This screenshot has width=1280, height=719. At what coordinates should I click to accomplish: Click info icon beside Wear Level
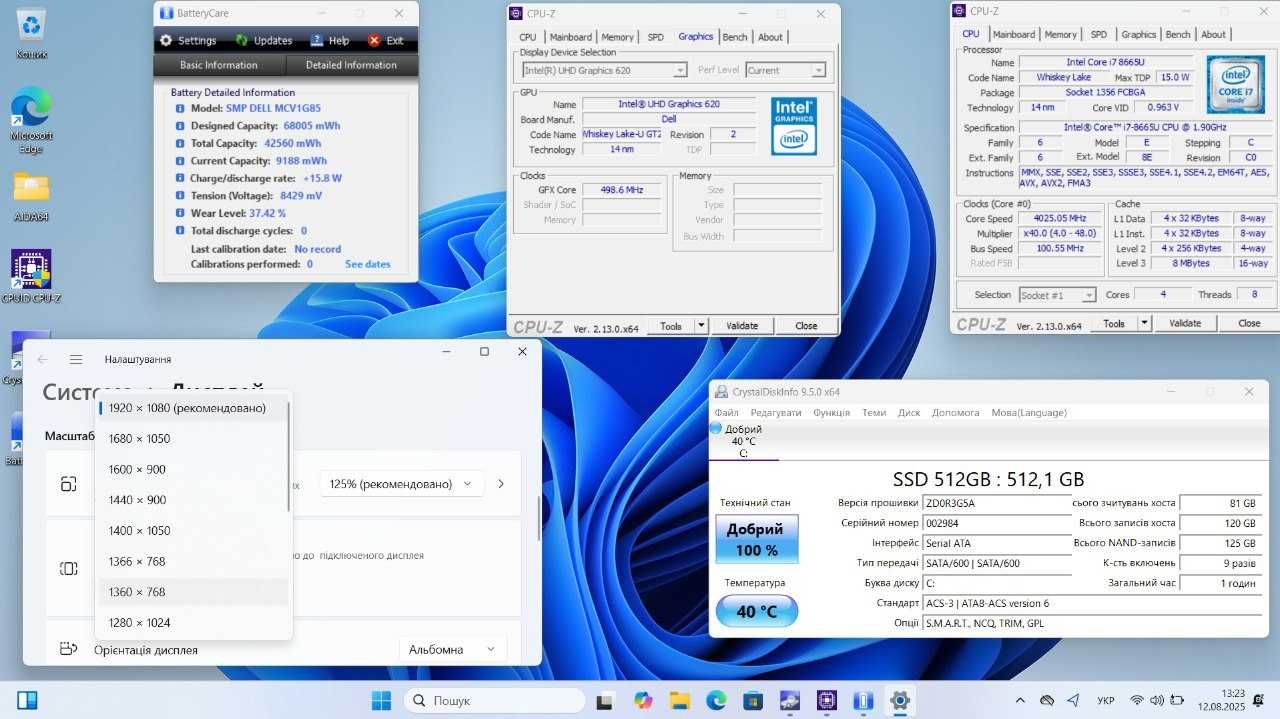click(180, 213)
